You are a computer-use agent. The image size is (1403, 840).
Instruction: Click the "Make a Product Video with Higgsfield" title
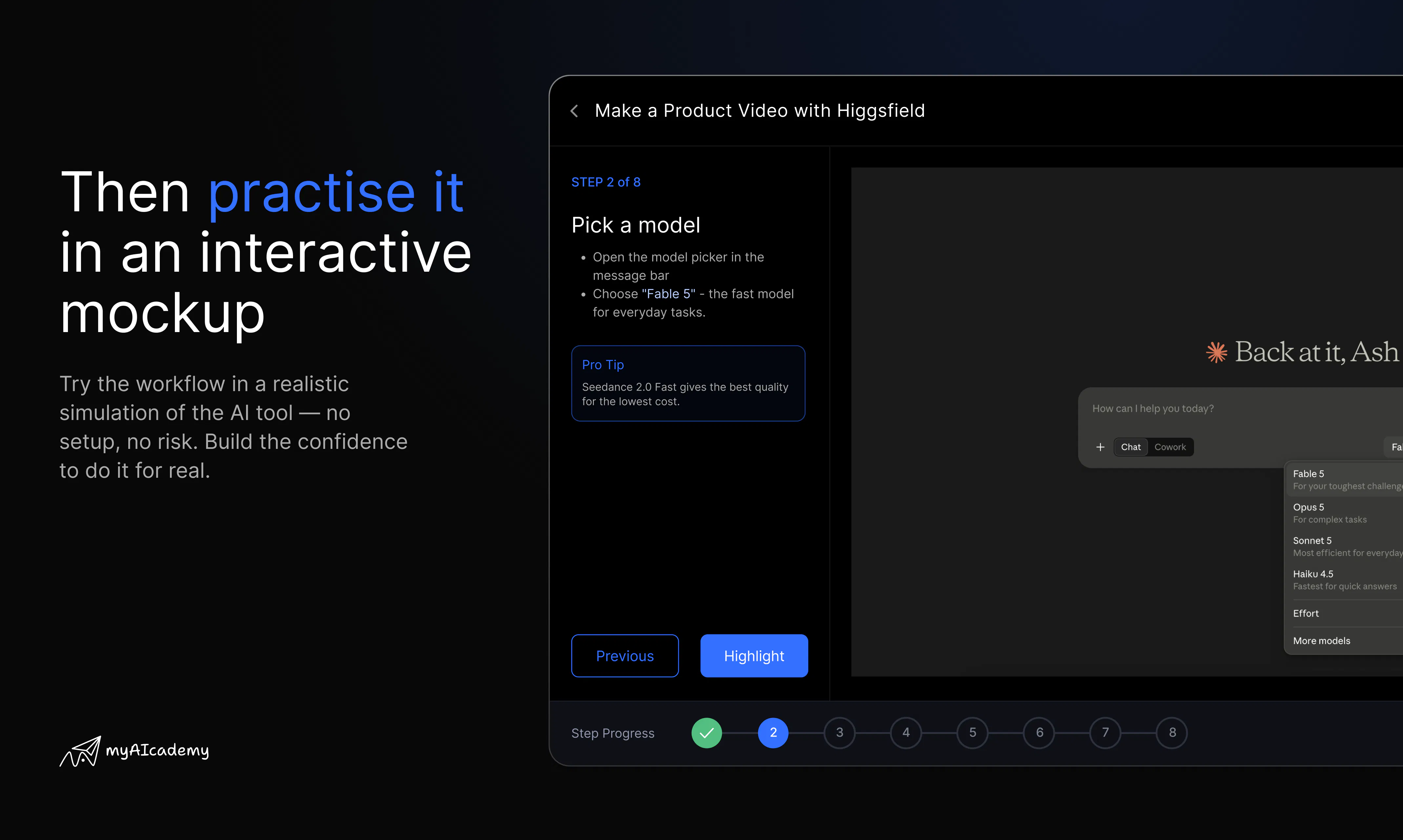coord(760,111)
